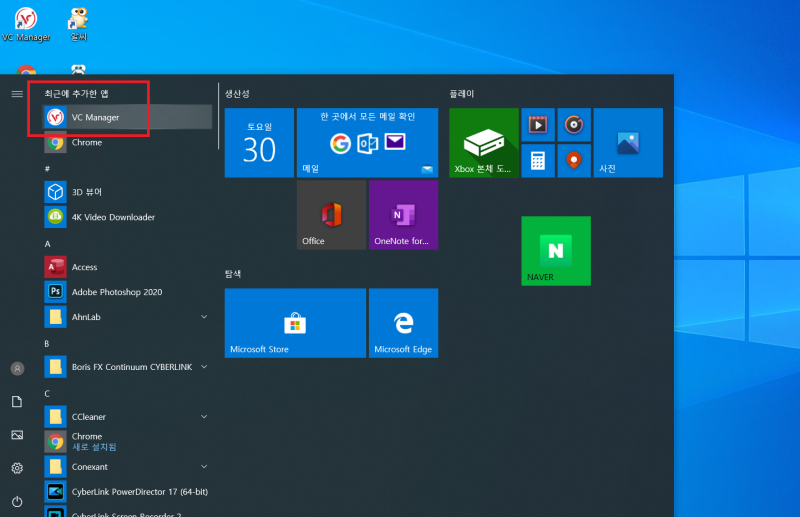Launch 4K Video Downloader

coord(128,217)
